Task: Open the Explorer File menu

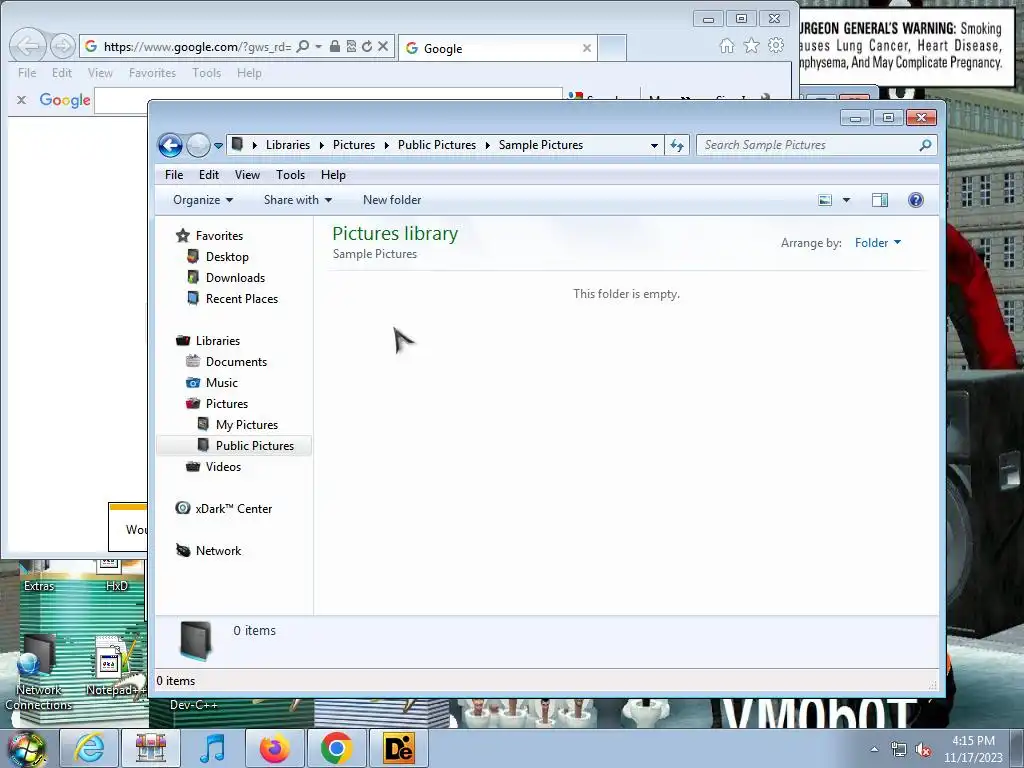Action: [x=174, y=175]
